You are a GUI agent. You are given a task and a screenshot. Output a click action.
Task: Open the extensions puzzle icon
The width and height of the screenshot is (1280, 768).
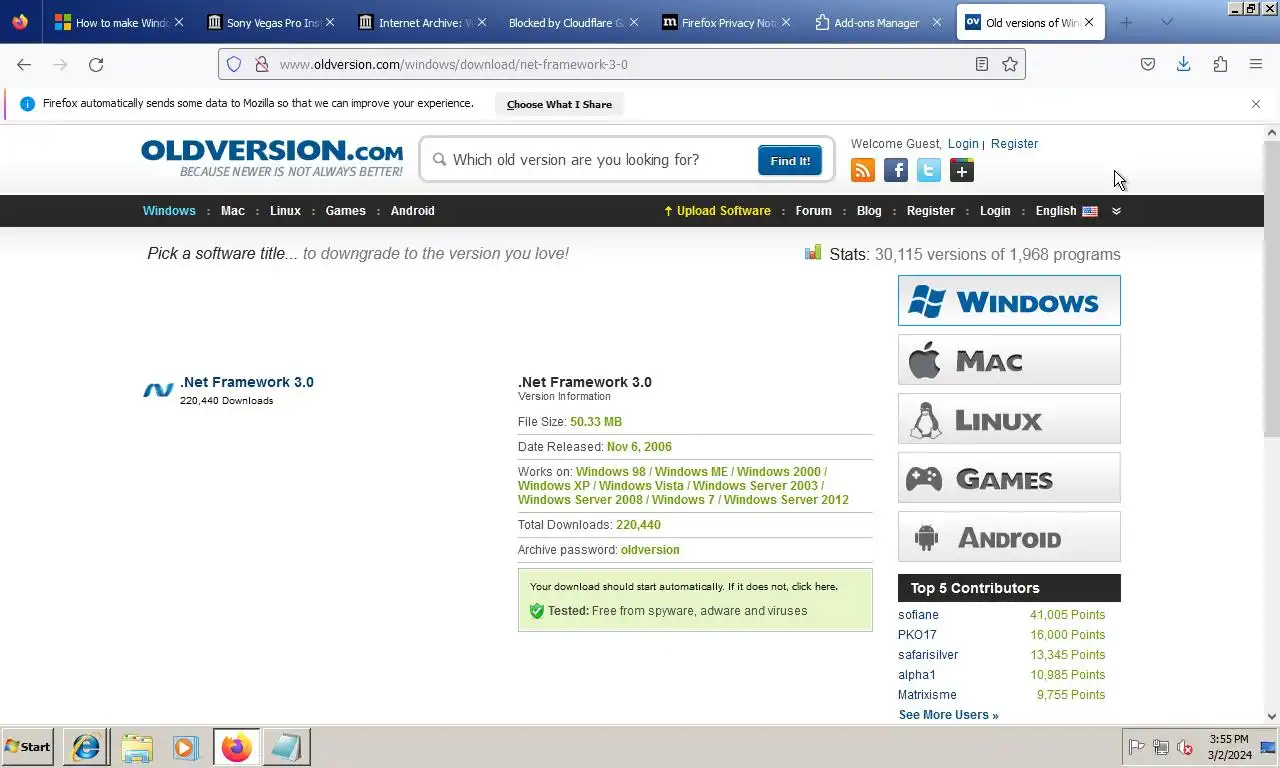tap(1220, 64)
